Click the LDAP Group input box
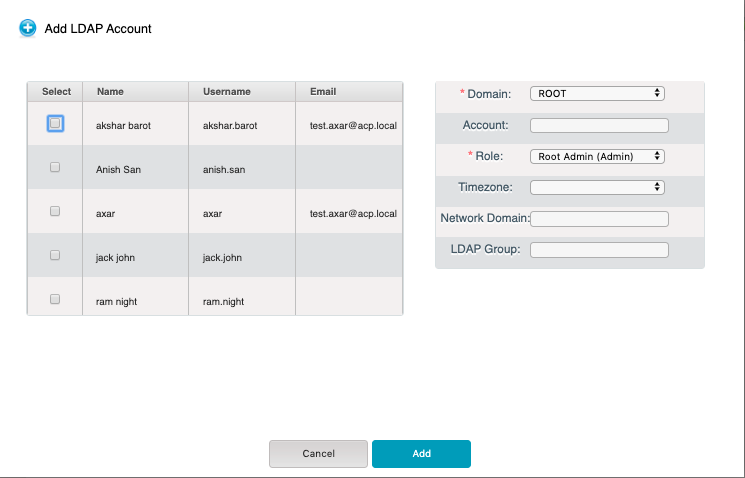 pos(599,250)
